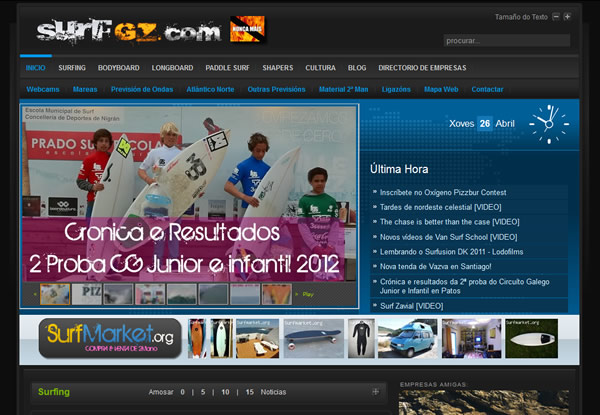Open the Cultura menu item

(320, 68)
